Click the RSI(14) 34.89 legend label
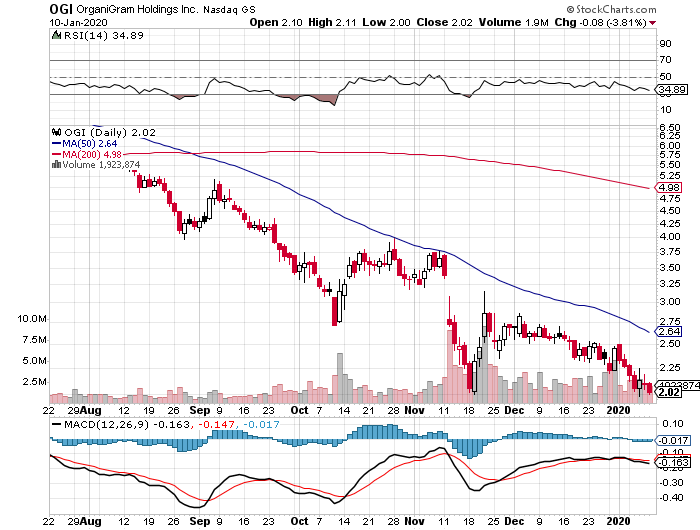Screen dimensions: 700x530 coord(104,35)
